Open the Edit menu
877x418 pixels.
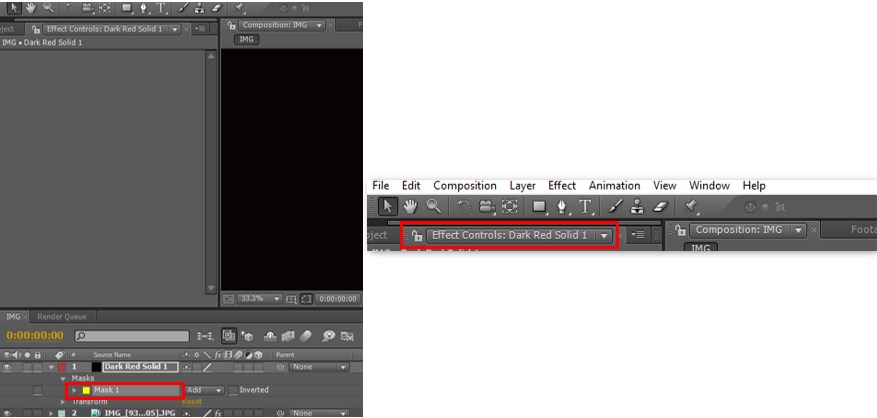tap(411, 186)
